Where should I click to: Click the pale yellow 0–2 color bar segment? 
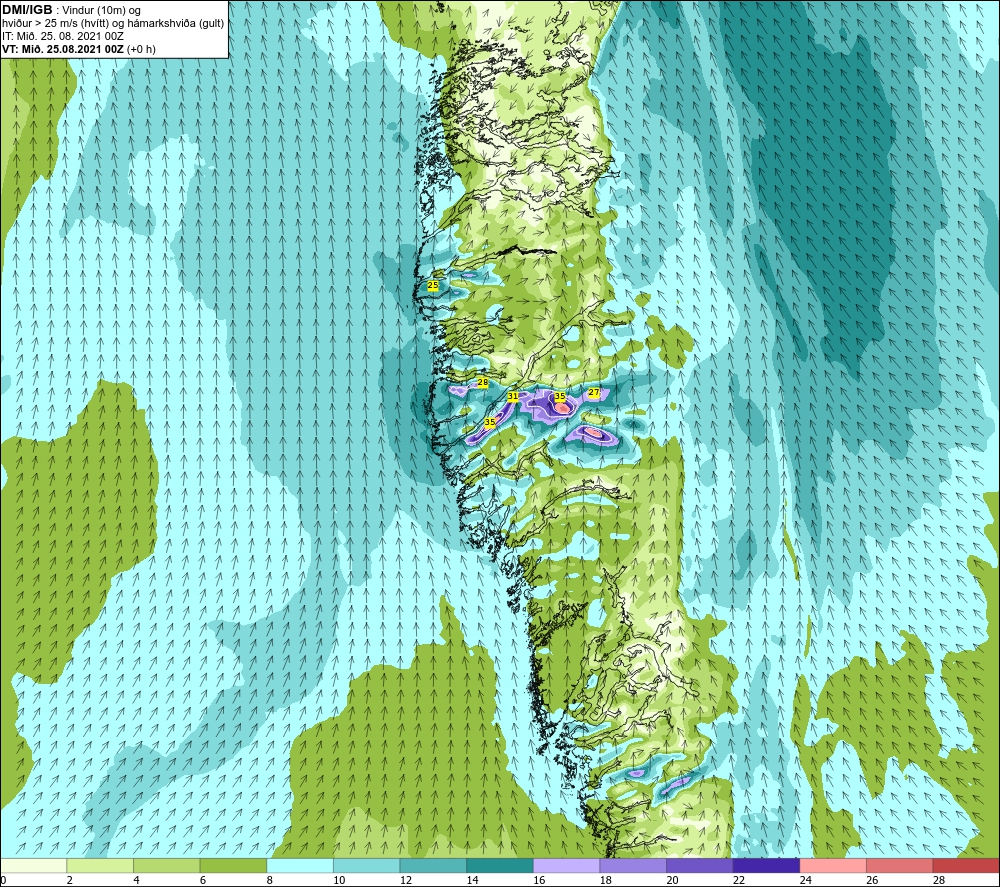click(x=33, y=865)
